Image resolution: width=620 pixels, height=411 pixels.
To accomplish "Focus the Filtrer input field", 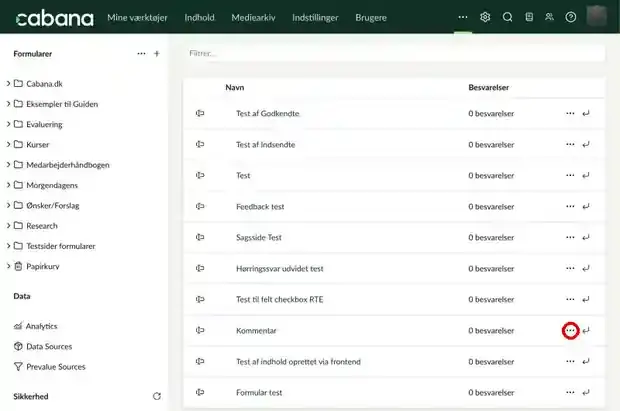I will (x=395, y=53).
